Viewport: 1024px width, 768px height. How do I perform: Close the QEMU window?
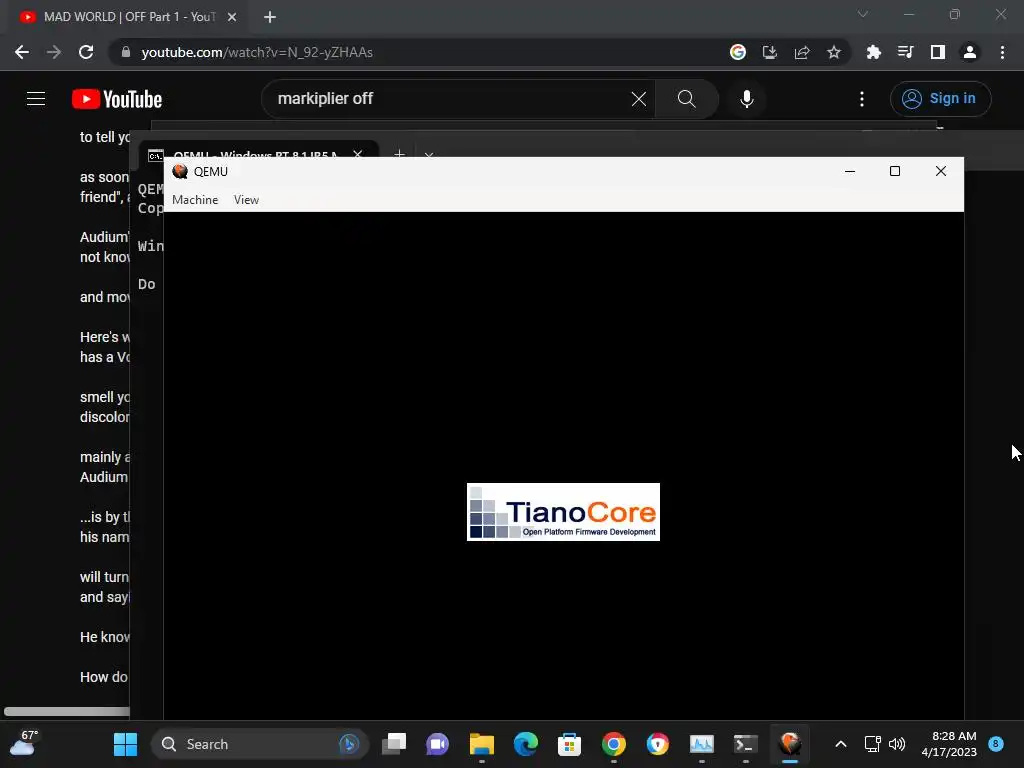click(940, 171)
